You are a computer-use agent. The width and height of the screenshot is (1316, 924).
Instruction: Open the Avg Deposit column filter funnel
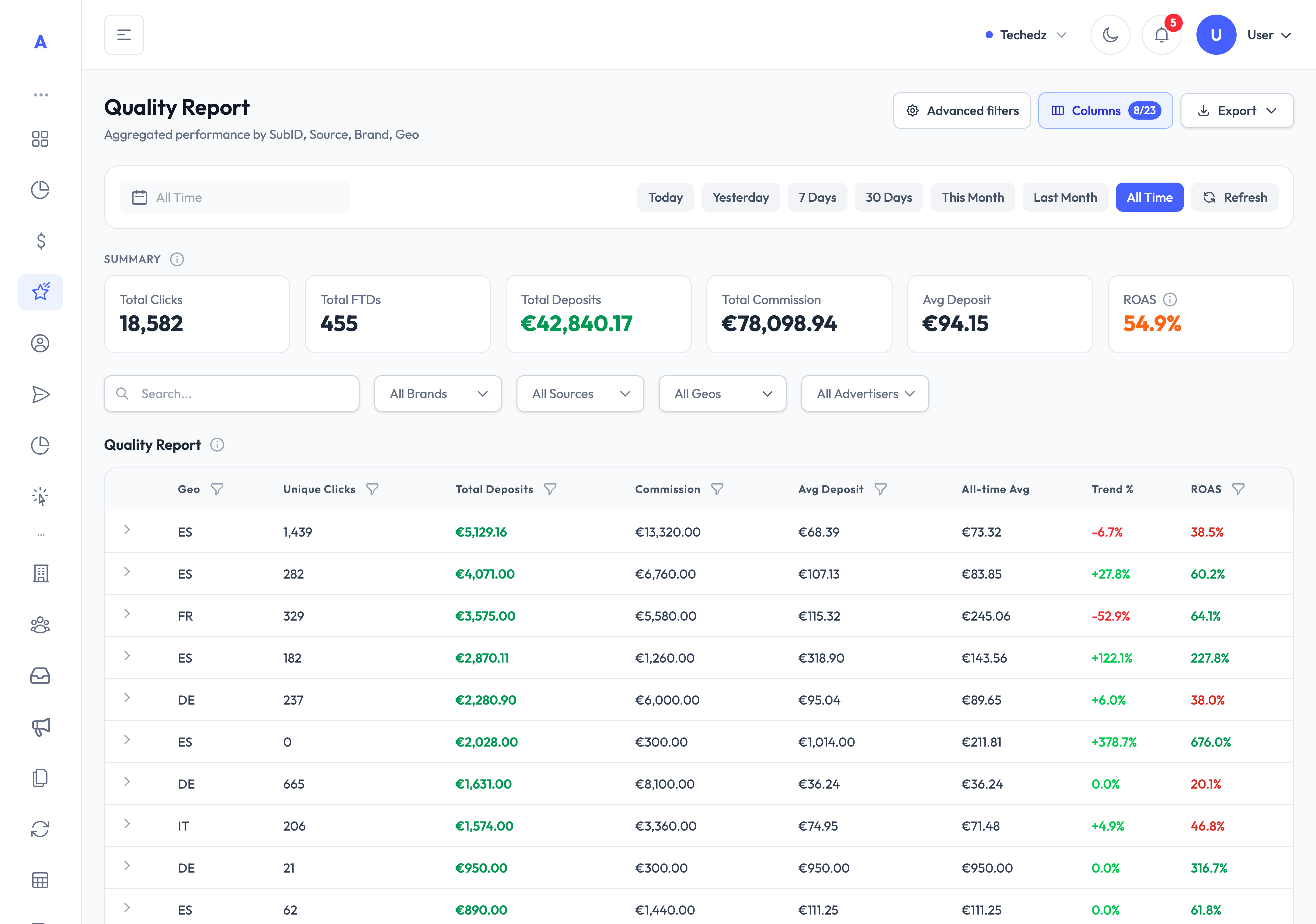click(881, 489)
